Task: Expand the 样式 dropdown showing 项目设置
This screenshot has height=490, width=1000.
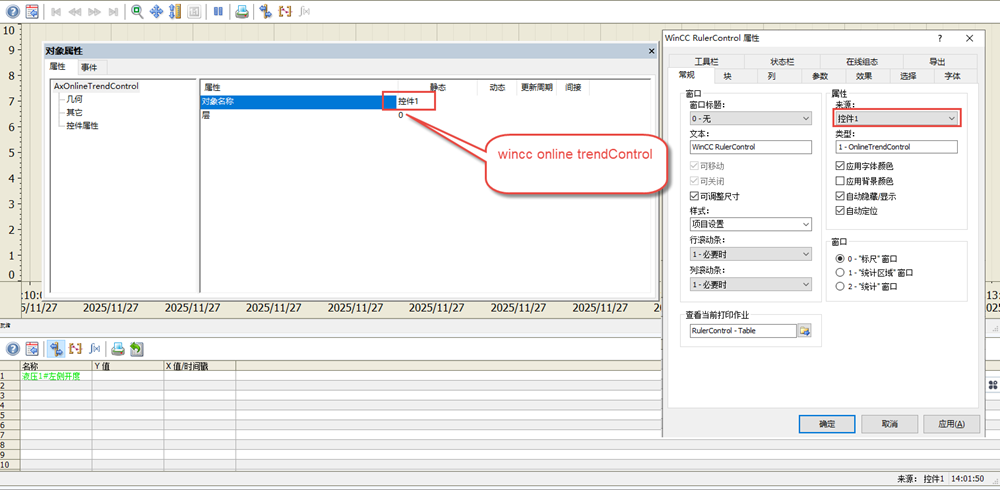Action: [750, 225]
